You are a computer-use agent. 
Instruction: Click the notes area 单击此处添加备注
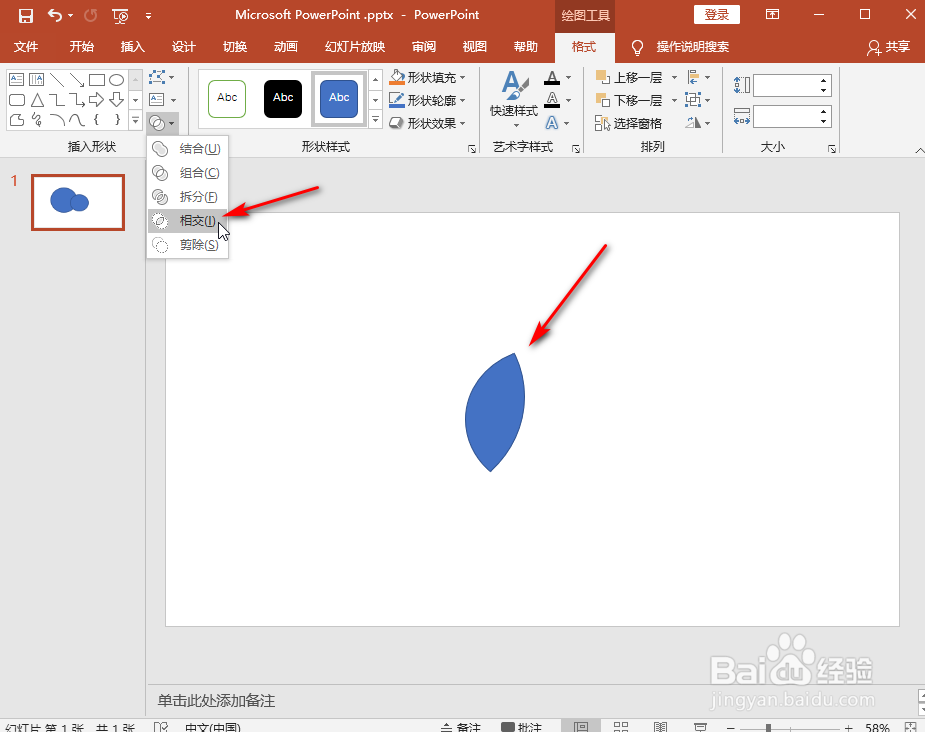217,701
